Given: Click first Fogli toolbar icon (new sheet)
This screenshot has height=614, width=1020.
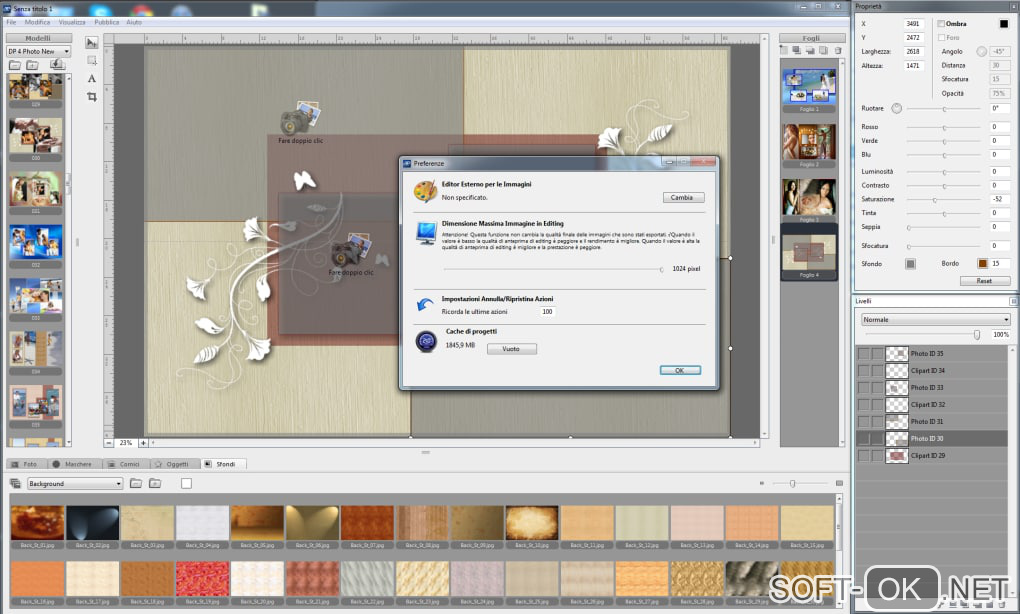Looking at the screenshot, I should pyautogui.click(x=784, y=50).
